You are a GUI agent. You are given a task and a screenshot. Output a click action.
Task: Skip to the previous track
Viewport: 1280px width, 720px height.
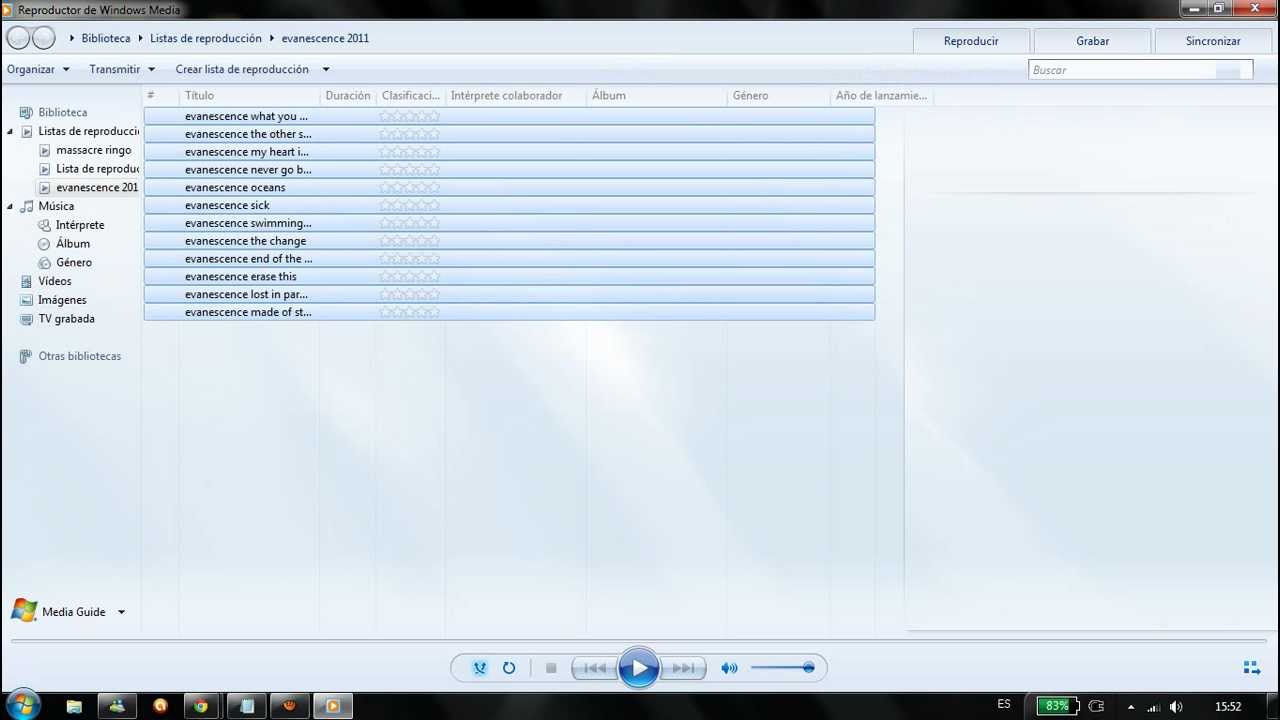596,668
